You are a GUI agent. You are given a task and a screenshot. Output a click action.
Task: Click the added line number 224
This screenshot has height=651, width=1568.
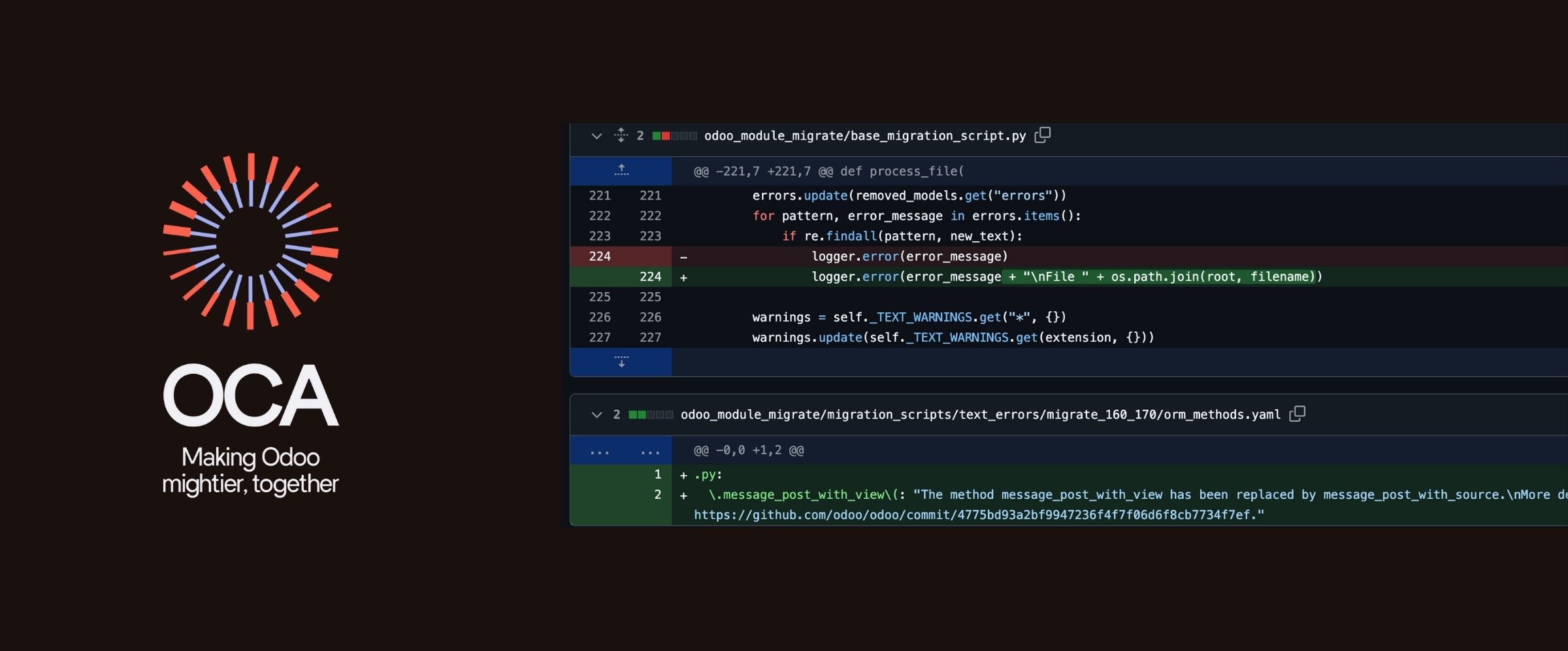click(x=650, y=276)
